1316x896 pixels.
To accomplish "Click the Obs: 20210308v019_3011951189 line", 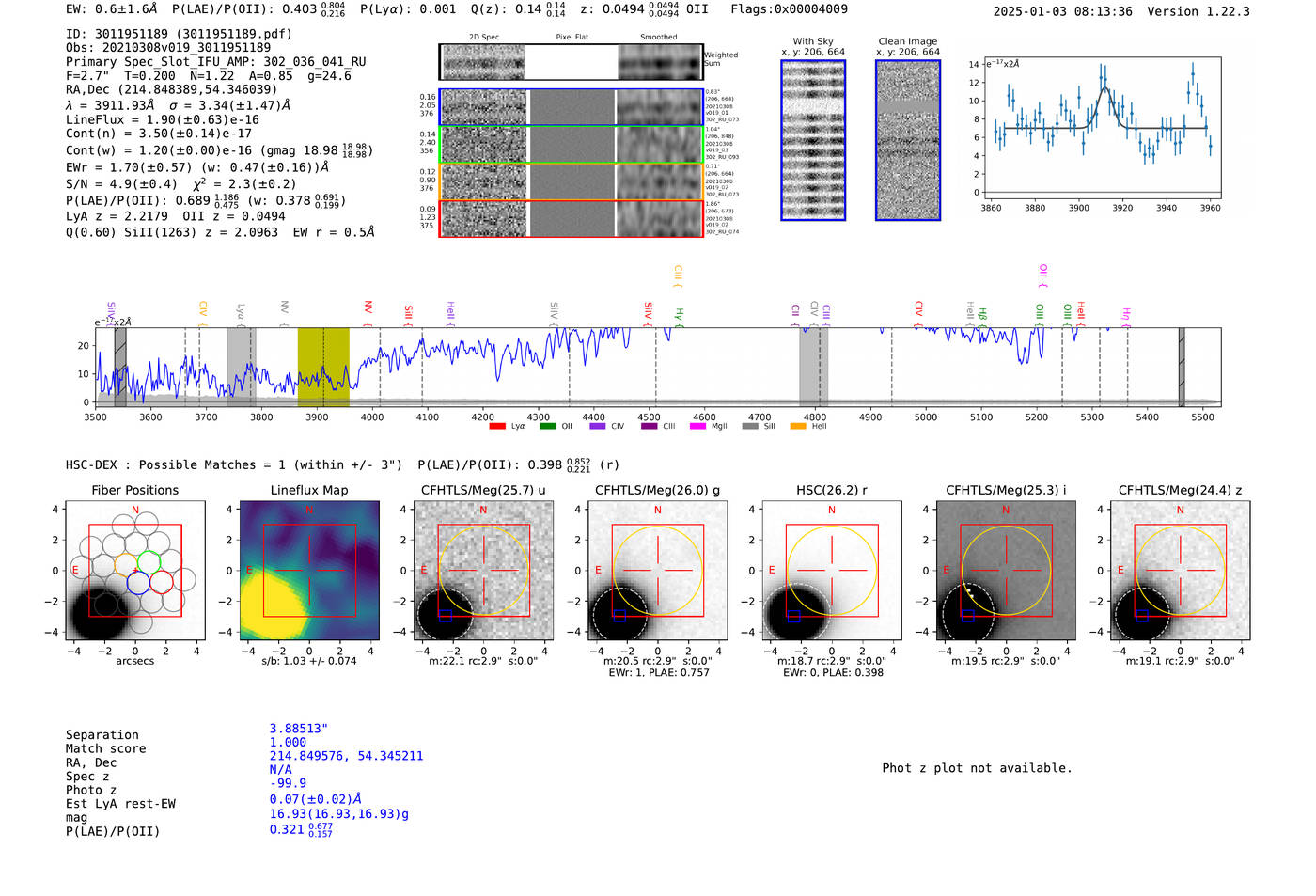I will tap(168, 47).
